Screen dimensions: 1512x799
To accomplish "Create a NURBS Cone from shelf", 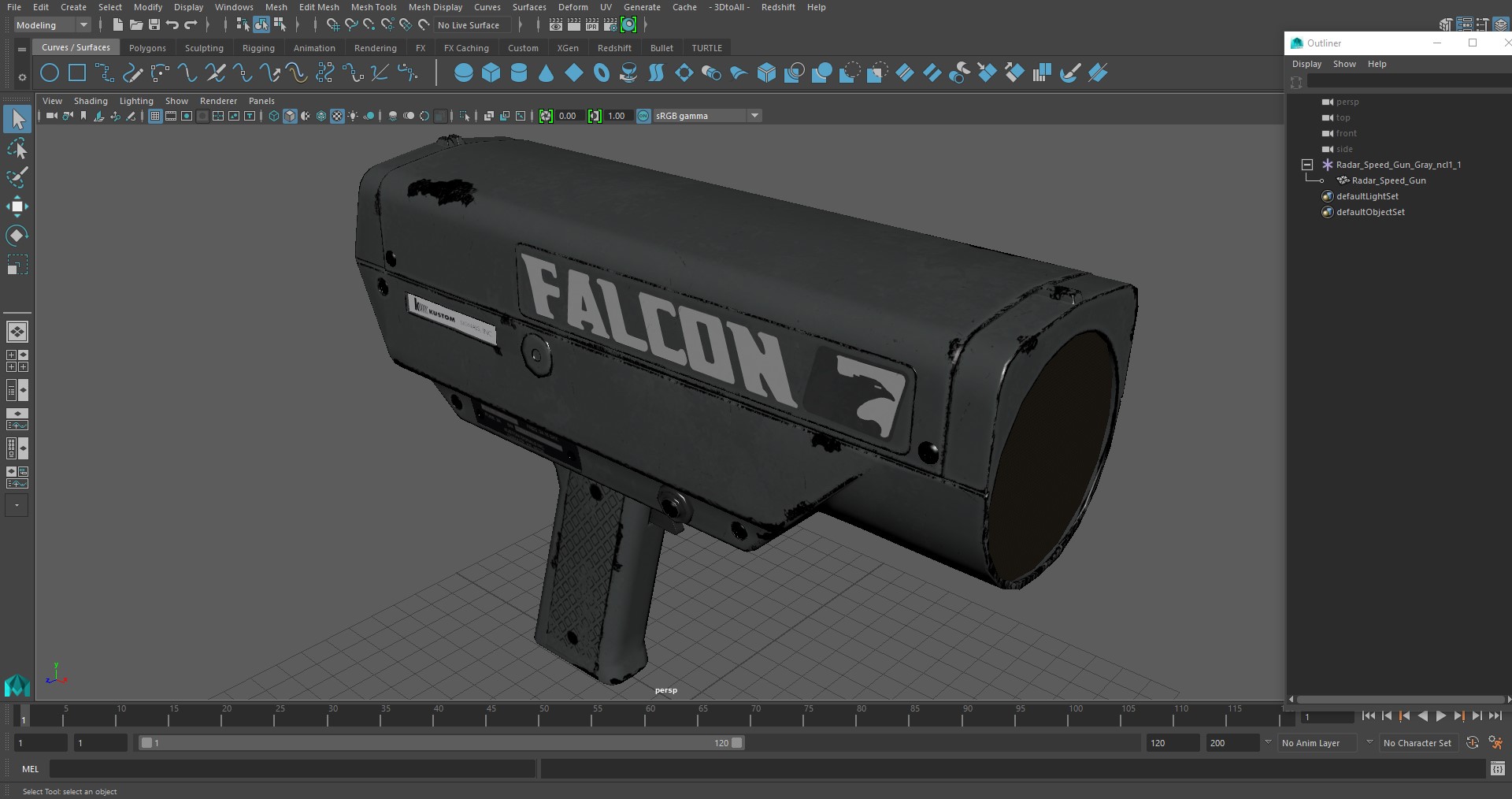I will pos(546,73).
